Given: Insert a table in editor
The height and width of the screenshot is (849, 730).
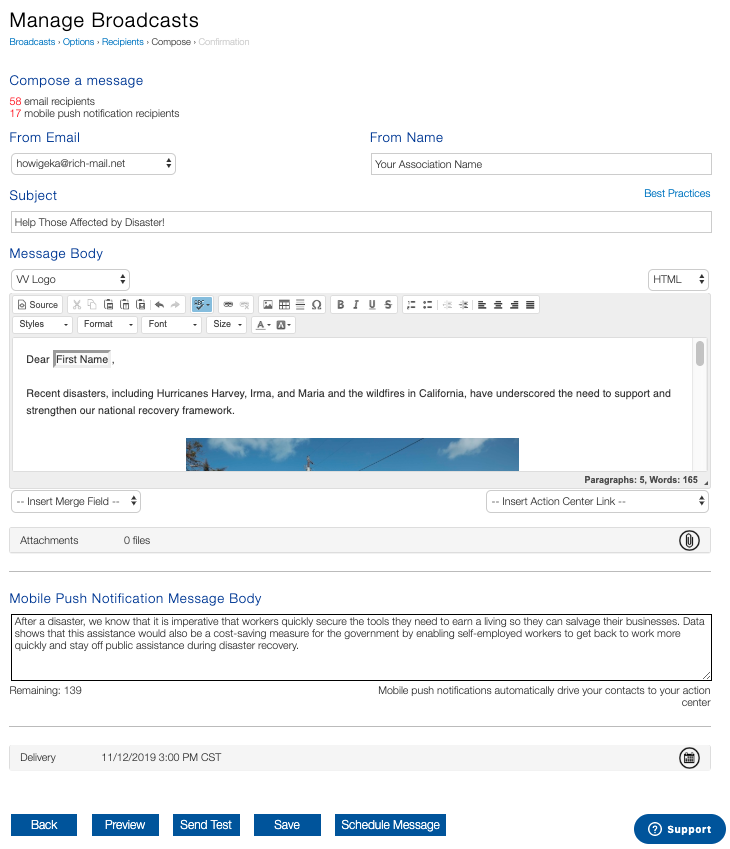Looking at the screenshot, I should click(284, 305).
